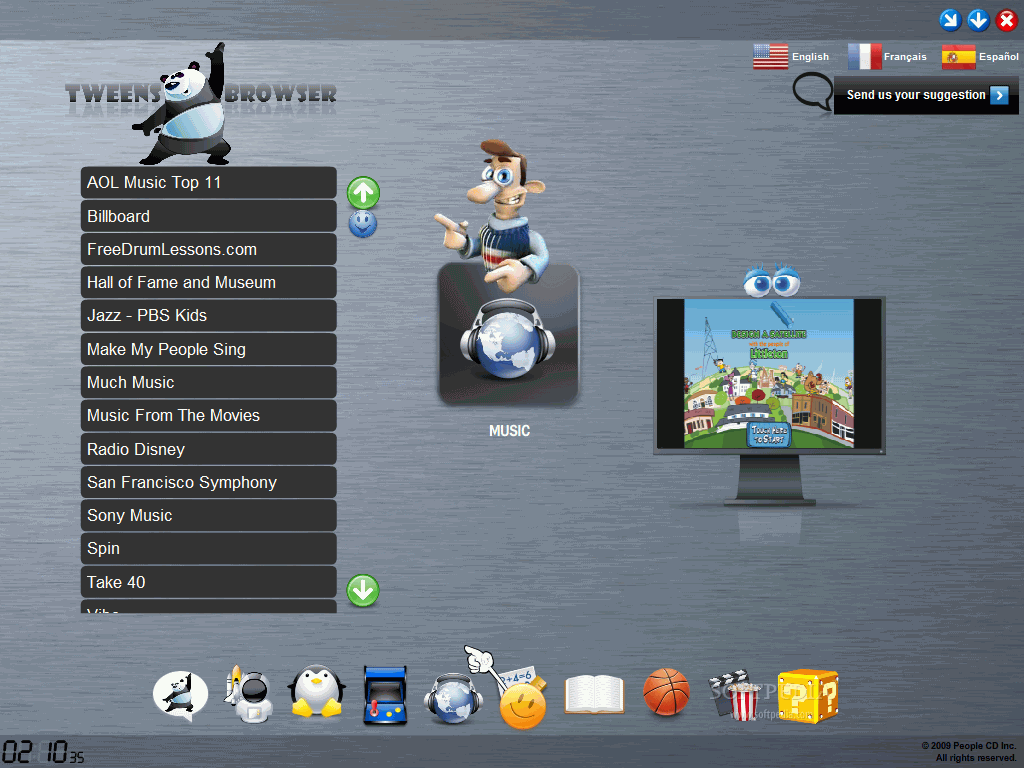
Task: Open FreeDrumLessons.com entry
Action: coord(208,249)
